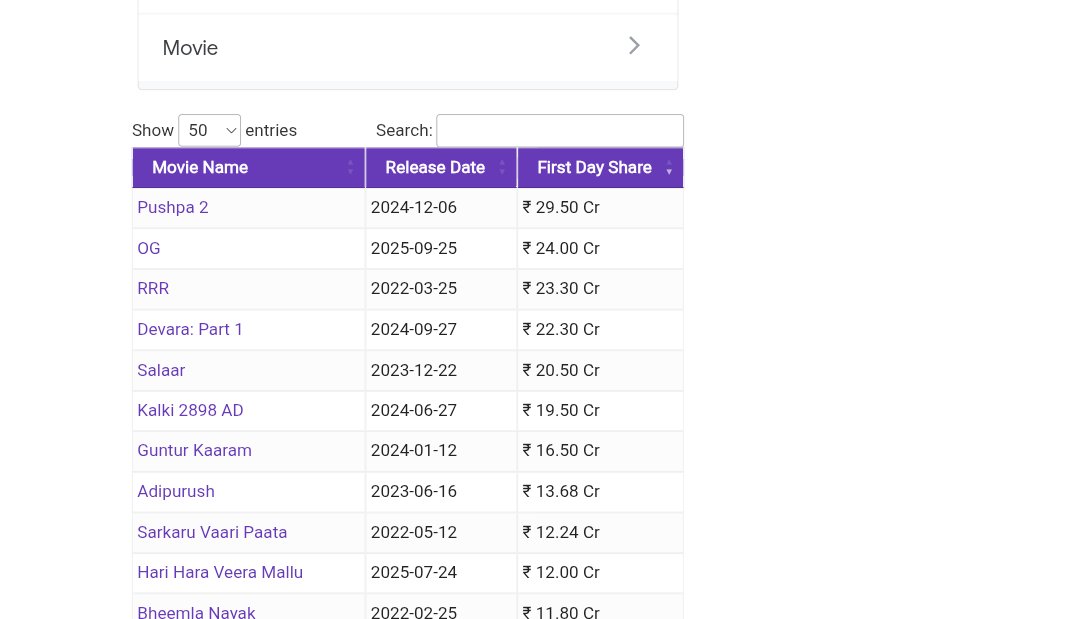Screen dimensions: 1080x619
Task: Open the Bheemla Nayak movie link
Action: pyautogui.click(x=196, y=612)
